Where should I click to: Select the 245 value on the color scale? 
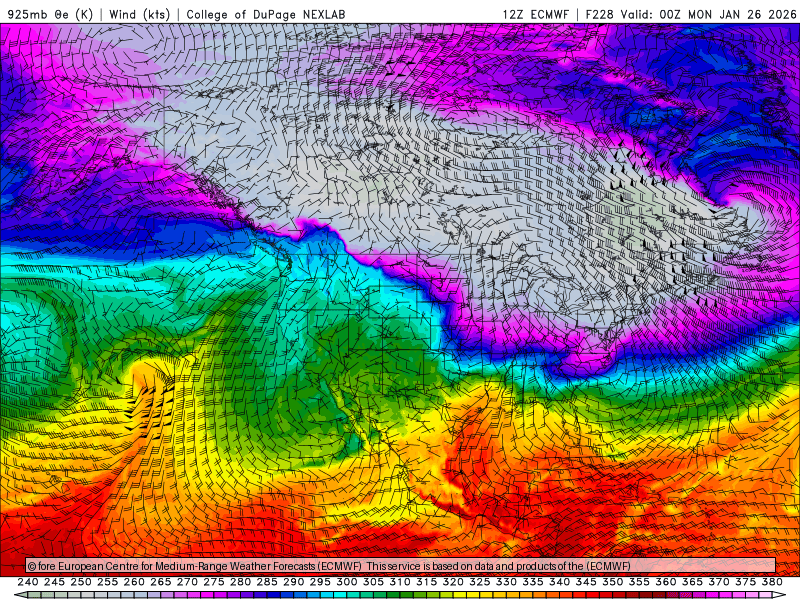(54, 582)
